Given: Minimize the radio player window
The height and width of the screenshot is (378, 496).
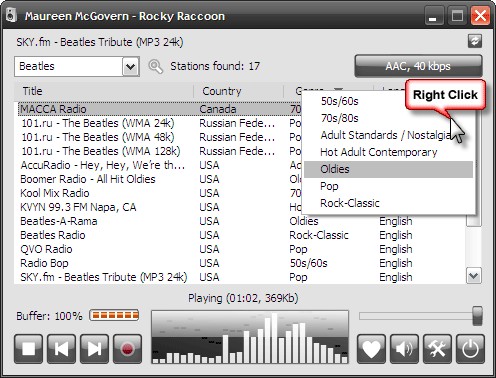Looking at the screenshot, I should point(433,16).
